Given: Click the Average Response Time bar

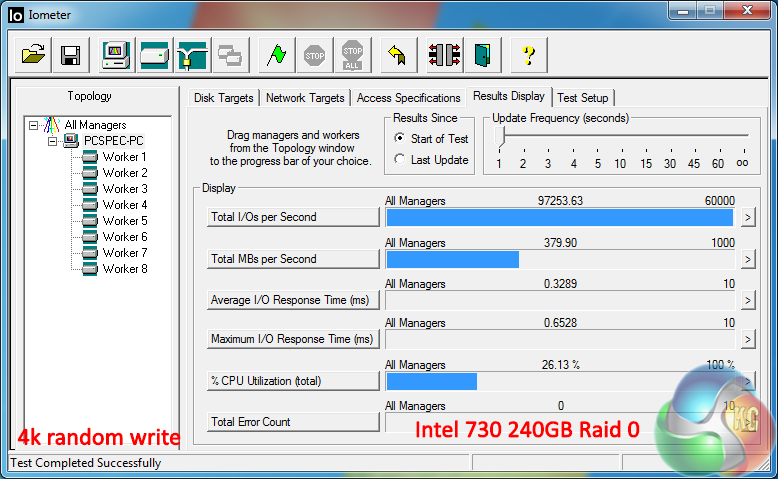Looking at the screenshot, I should click(560, 300).
